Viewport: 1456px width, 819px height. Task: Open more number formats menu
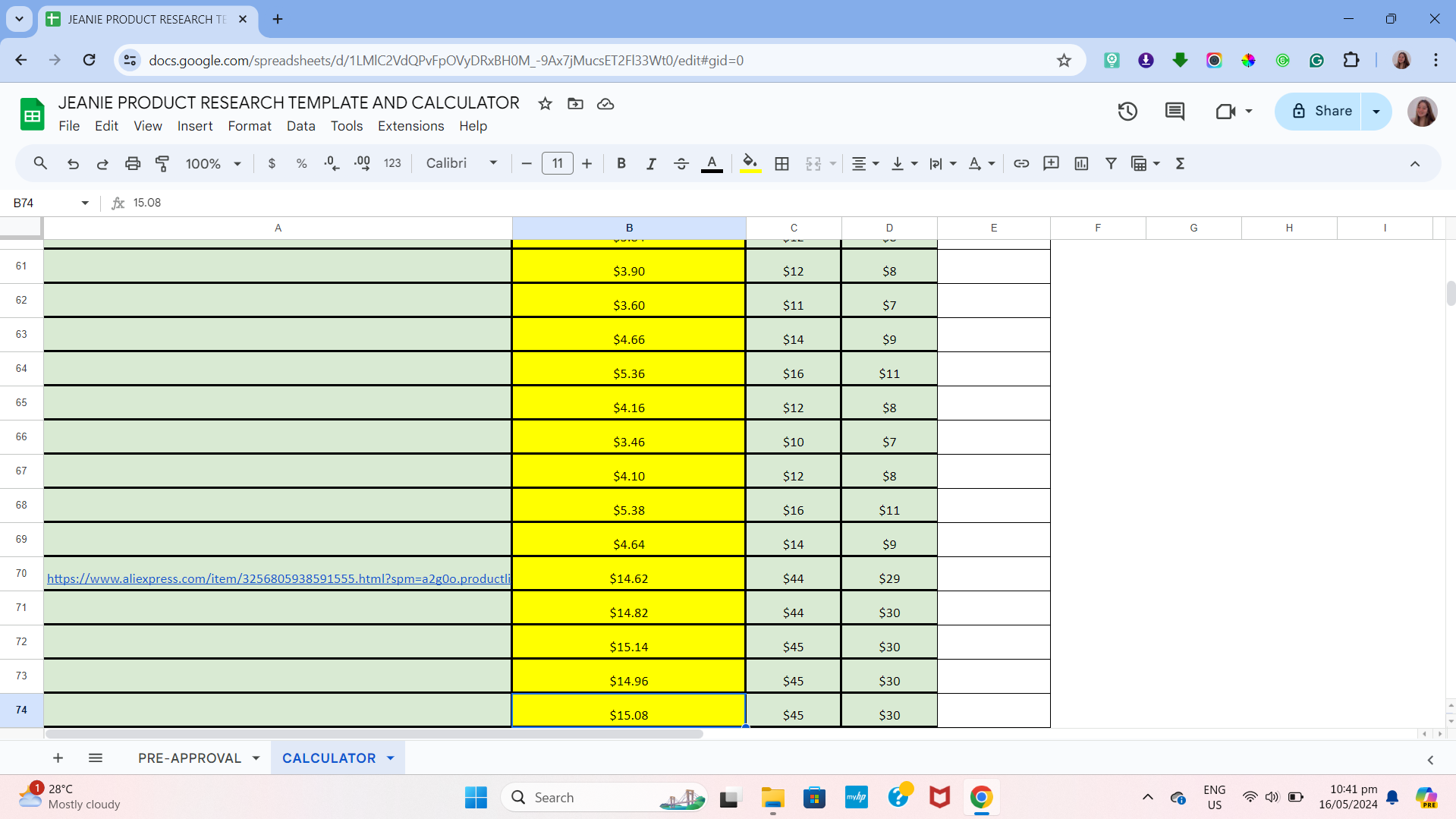tap(392, 163)
